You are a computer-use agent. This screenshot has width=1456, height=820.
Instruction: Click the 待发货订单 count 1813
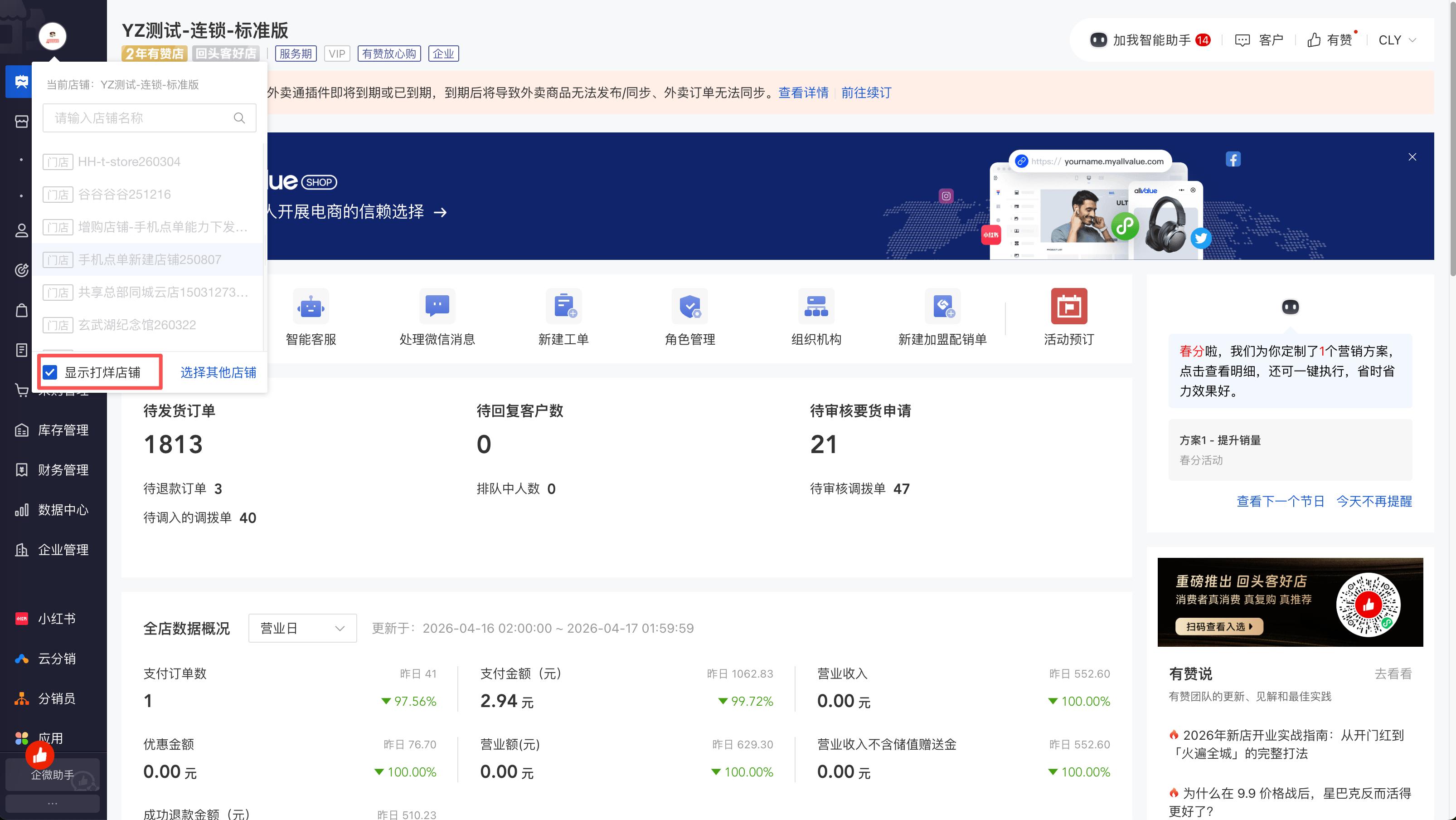(x=173, y=444)
